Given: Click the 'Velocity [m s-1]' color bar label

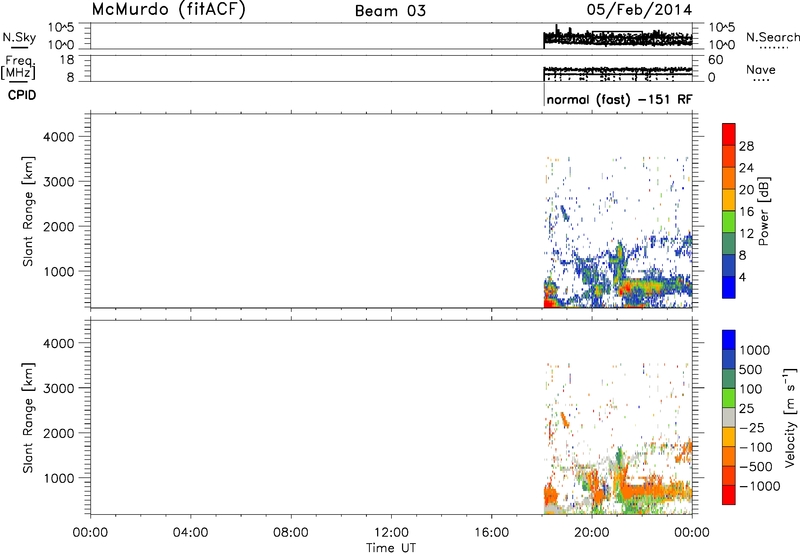Looking at the screenshot, I should pyautogui.click(x=790, y=417).
